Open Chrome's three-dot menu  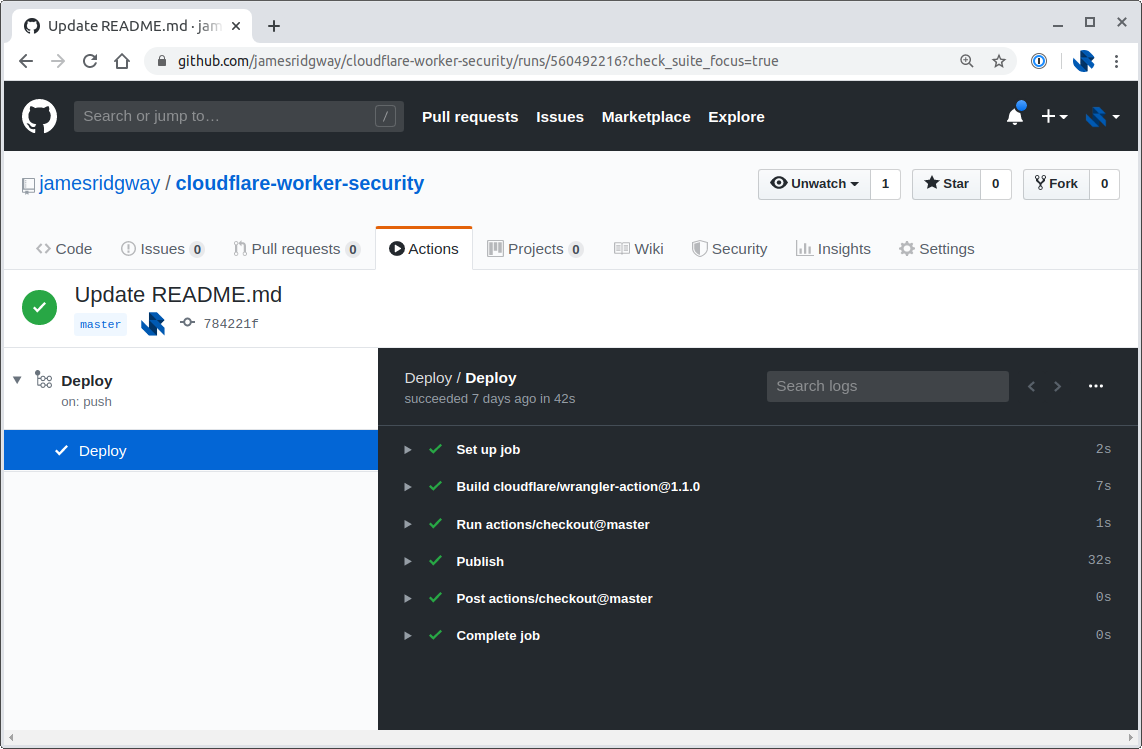click(x=1116, y=61)
